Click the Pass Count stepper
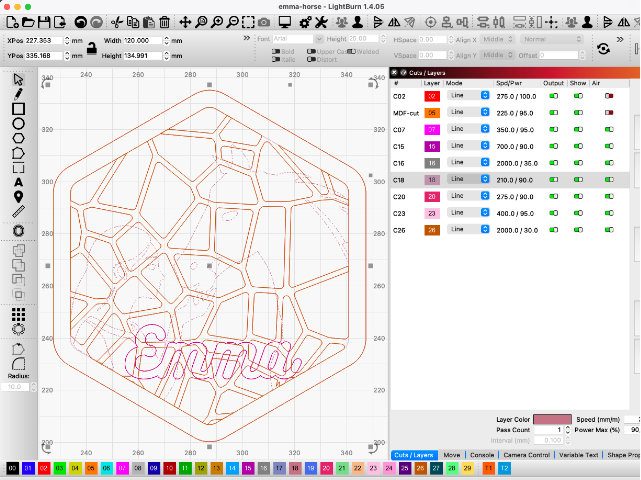Image resolution: width=641 pixels, height=480 pixels. point(567,430)
